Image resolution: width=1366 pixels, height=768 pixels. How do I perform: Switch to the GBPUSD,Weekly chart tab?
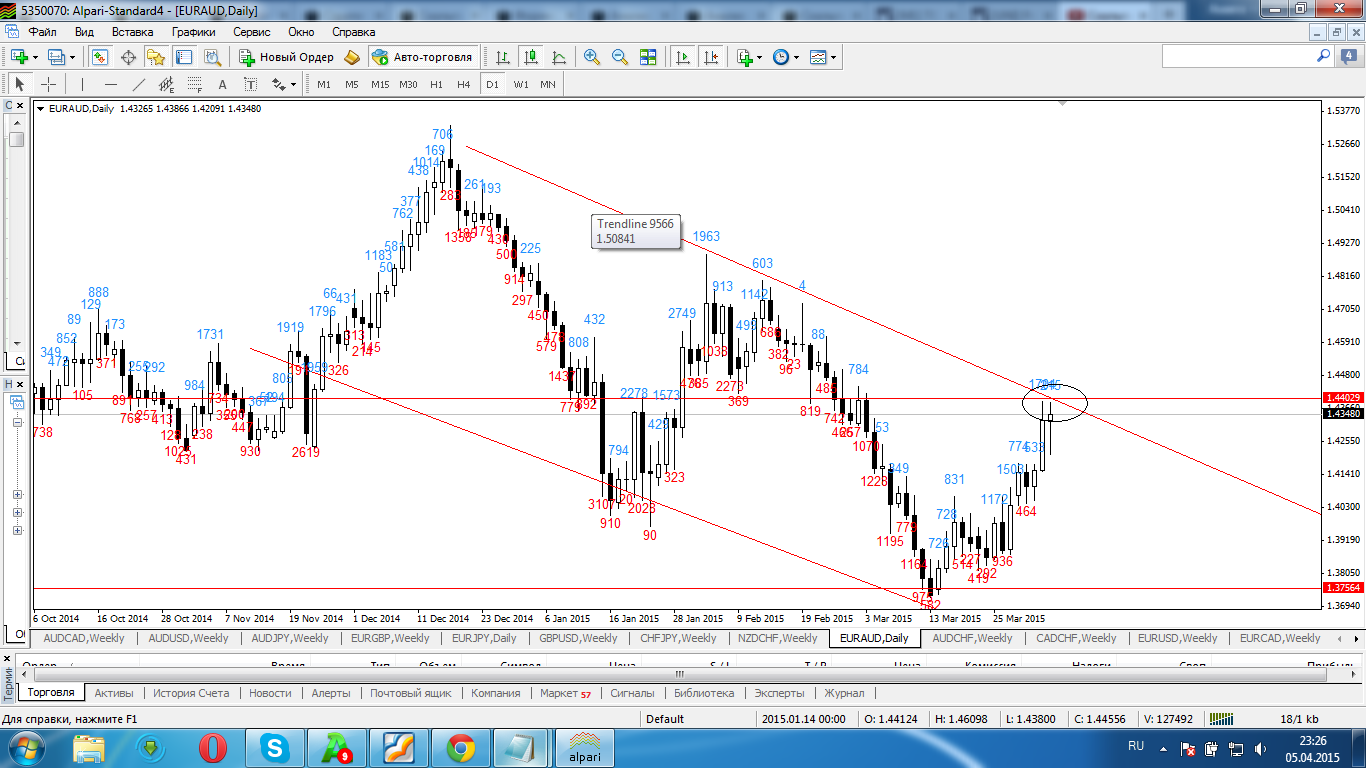(x=578, y=638)
